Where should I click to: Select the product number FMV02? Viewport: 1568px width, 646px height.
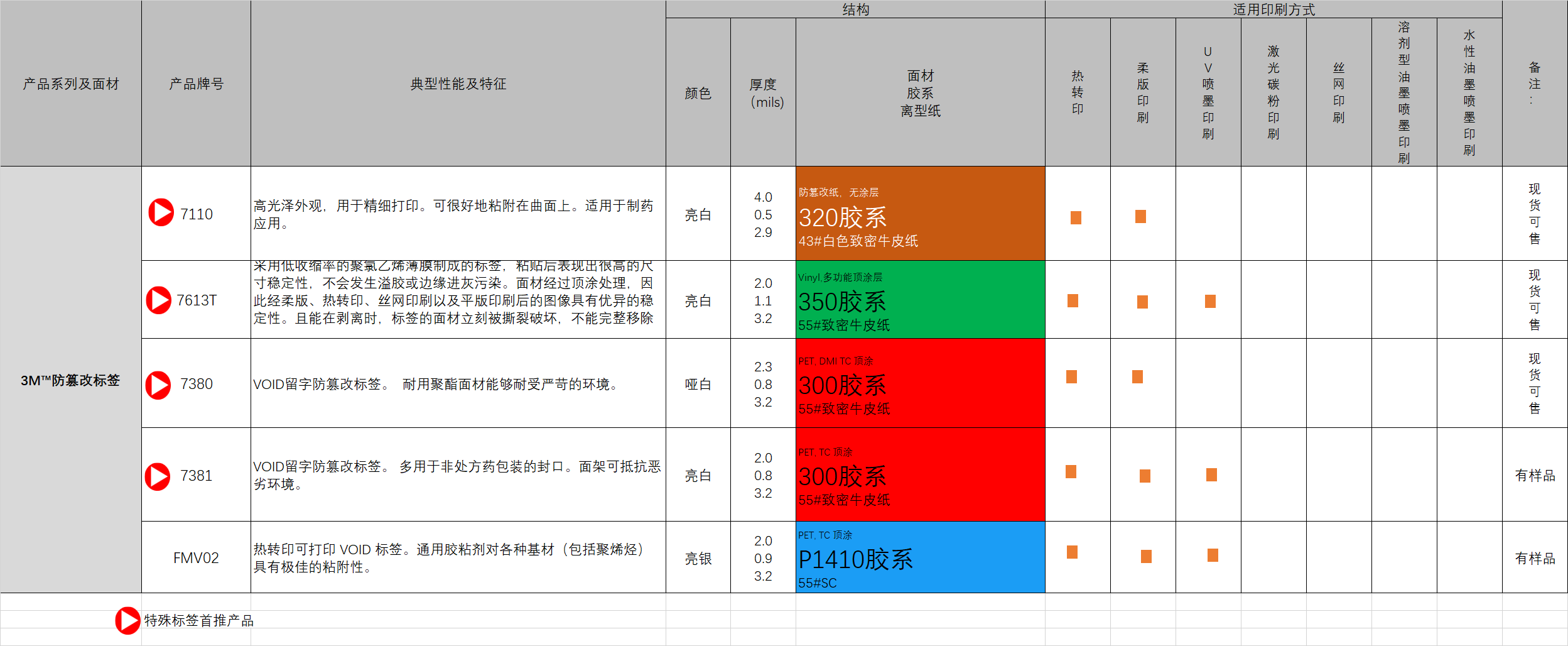tap(196, 558)
